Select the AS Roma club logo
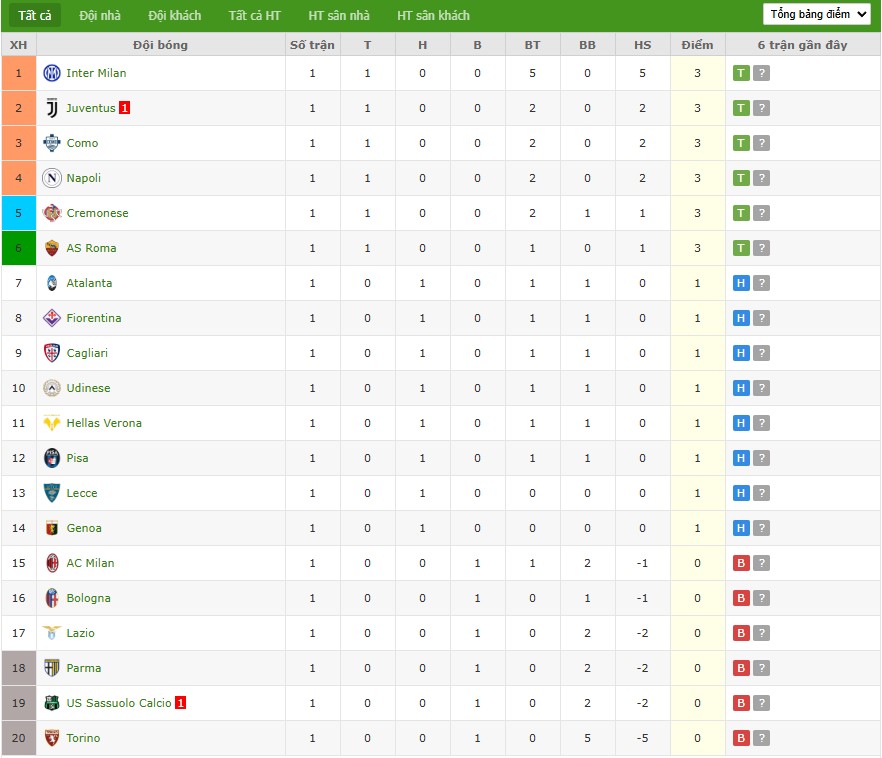Screen dimensions: 882x758 pyautogui.click(x=53, y=248)
